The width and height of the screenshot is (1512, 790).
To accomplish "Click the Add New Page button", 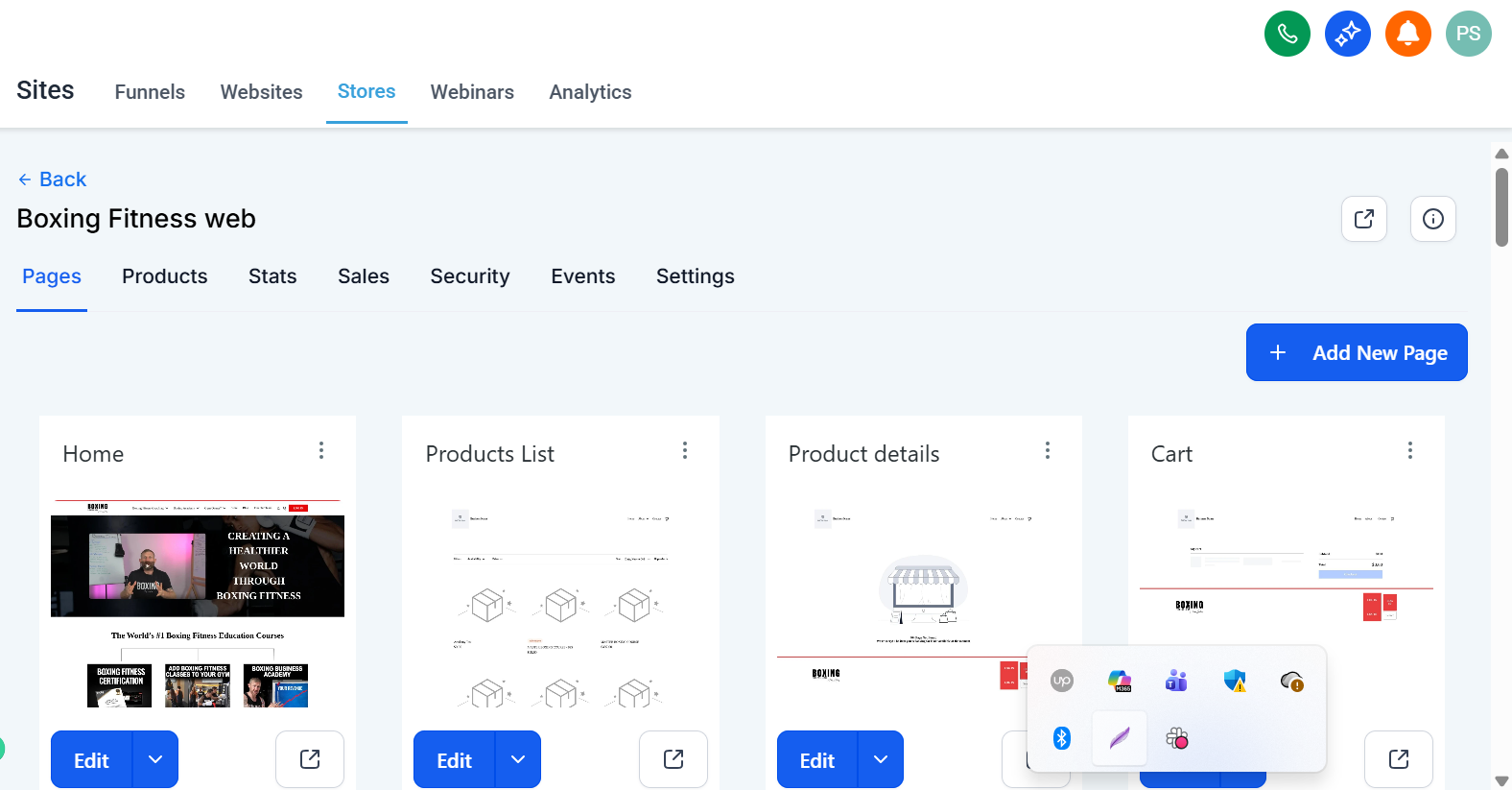I will [1356, 352].
